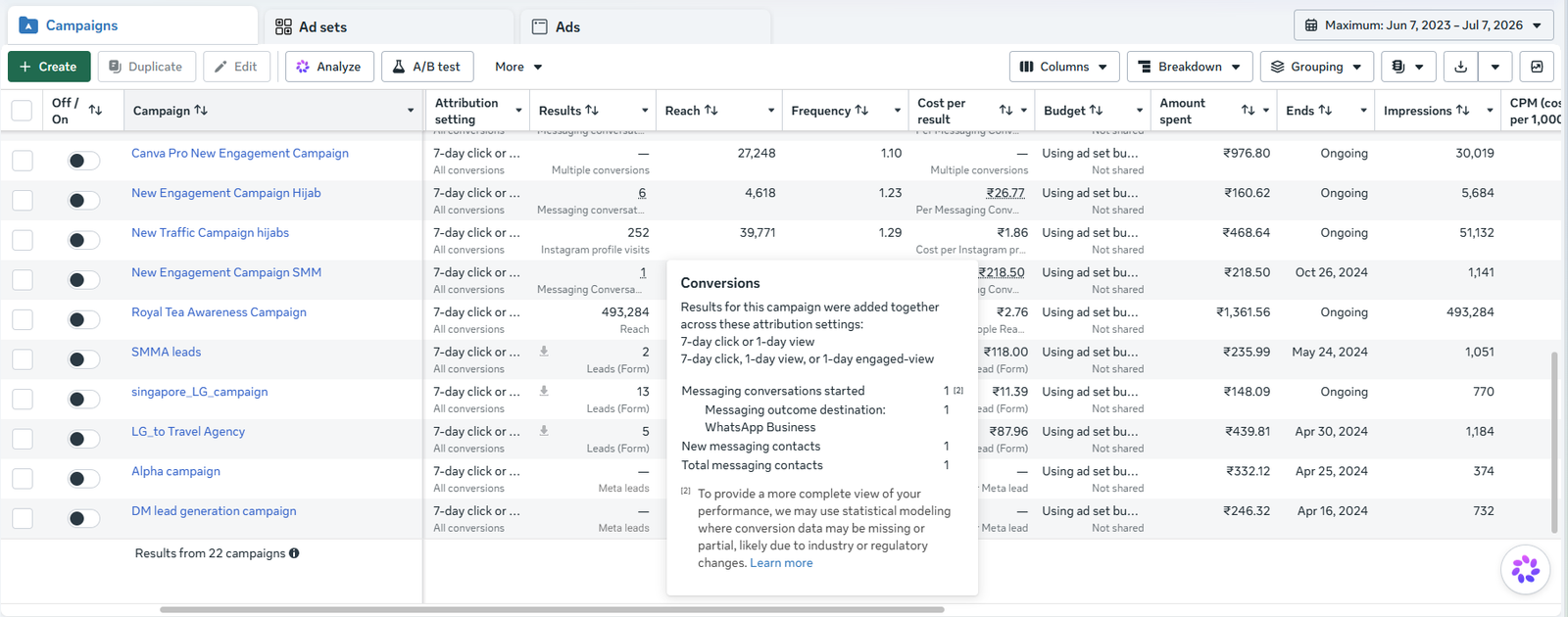This screenshot has width=1568, height=617.
Task: Click the Oct 26, 2024 end date
Action: pyautogui.click(x=1331, y=272)
